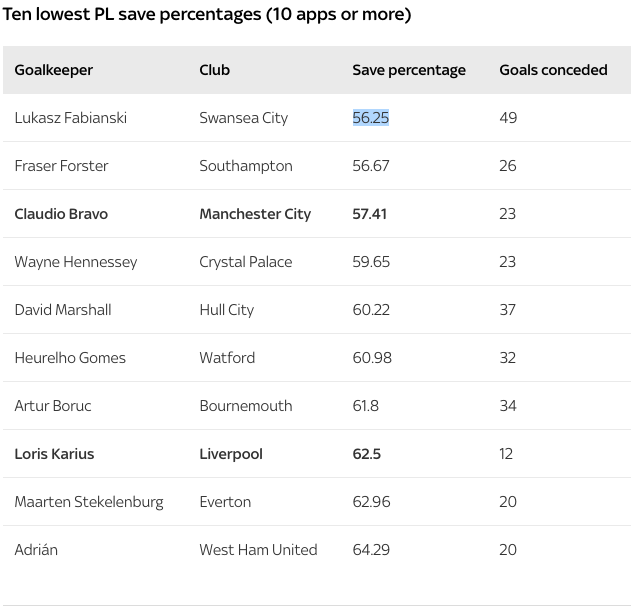Click the highlighted 56.25 save percentage
641x606 pixels.
[x=371, y=118]
